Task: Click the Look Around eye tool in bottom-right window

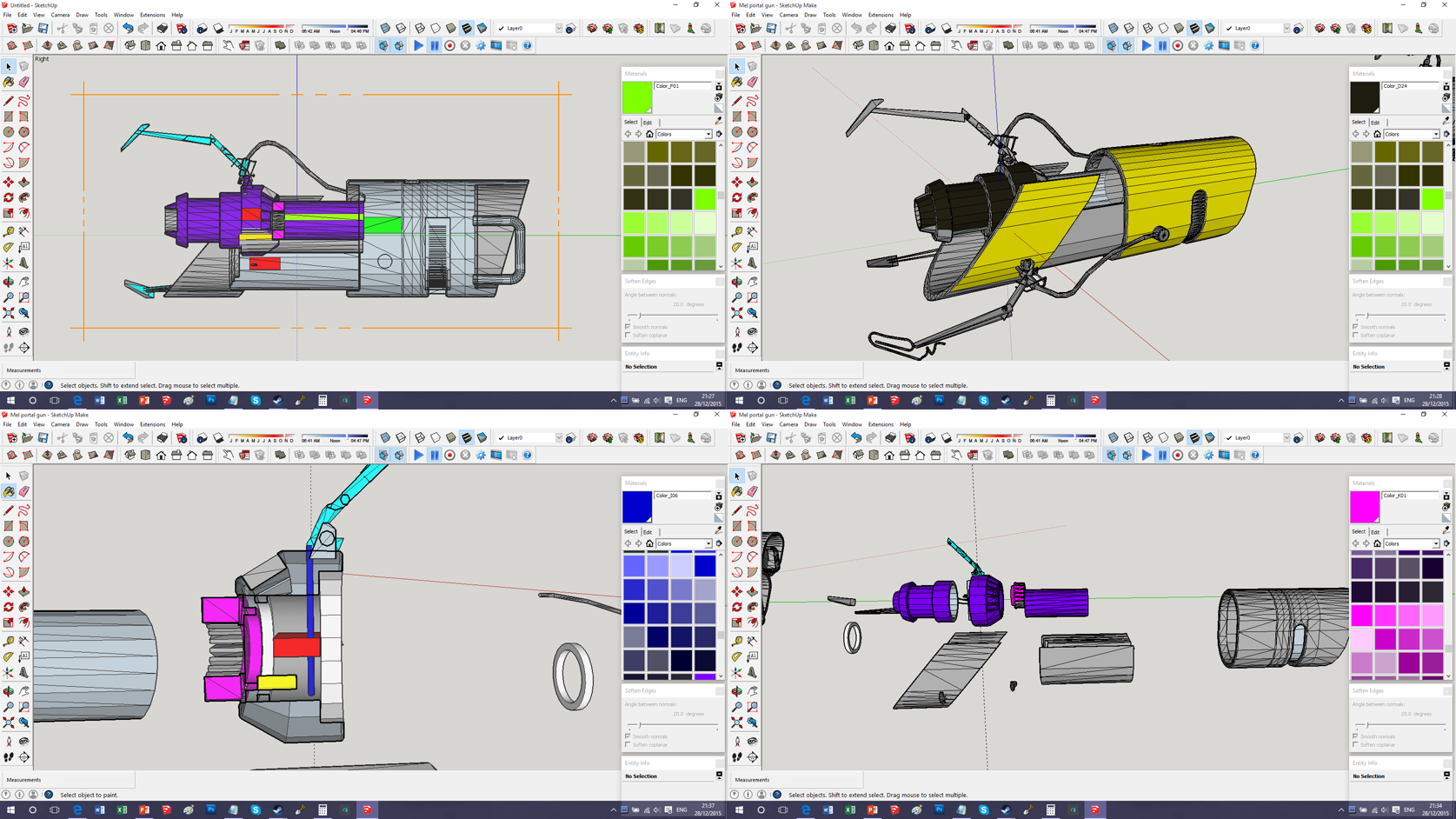Action: pyautogui.click(x=753, y=741)
